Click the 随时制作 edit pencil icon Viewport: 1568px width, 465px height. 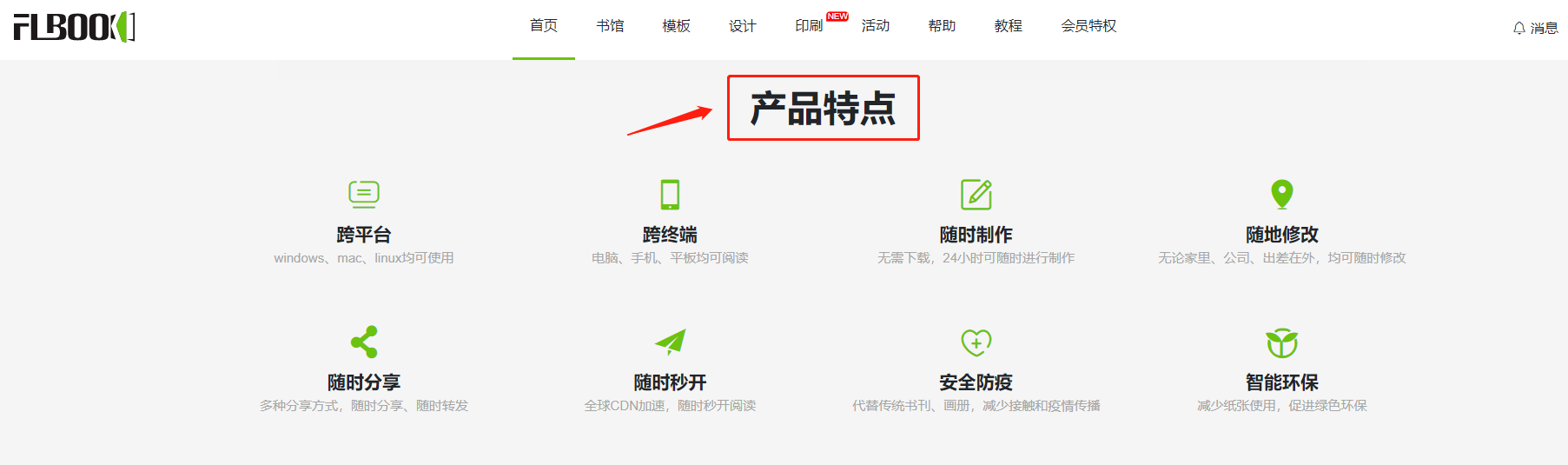[x=976, y=194]
